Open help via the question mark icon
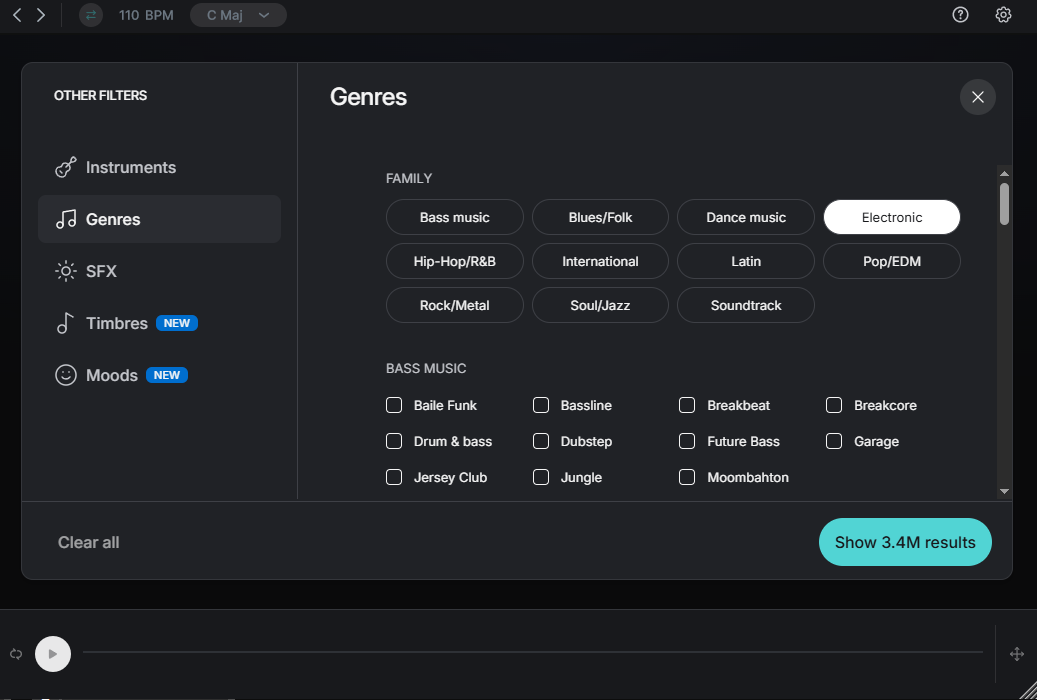 tap(960, 14)
